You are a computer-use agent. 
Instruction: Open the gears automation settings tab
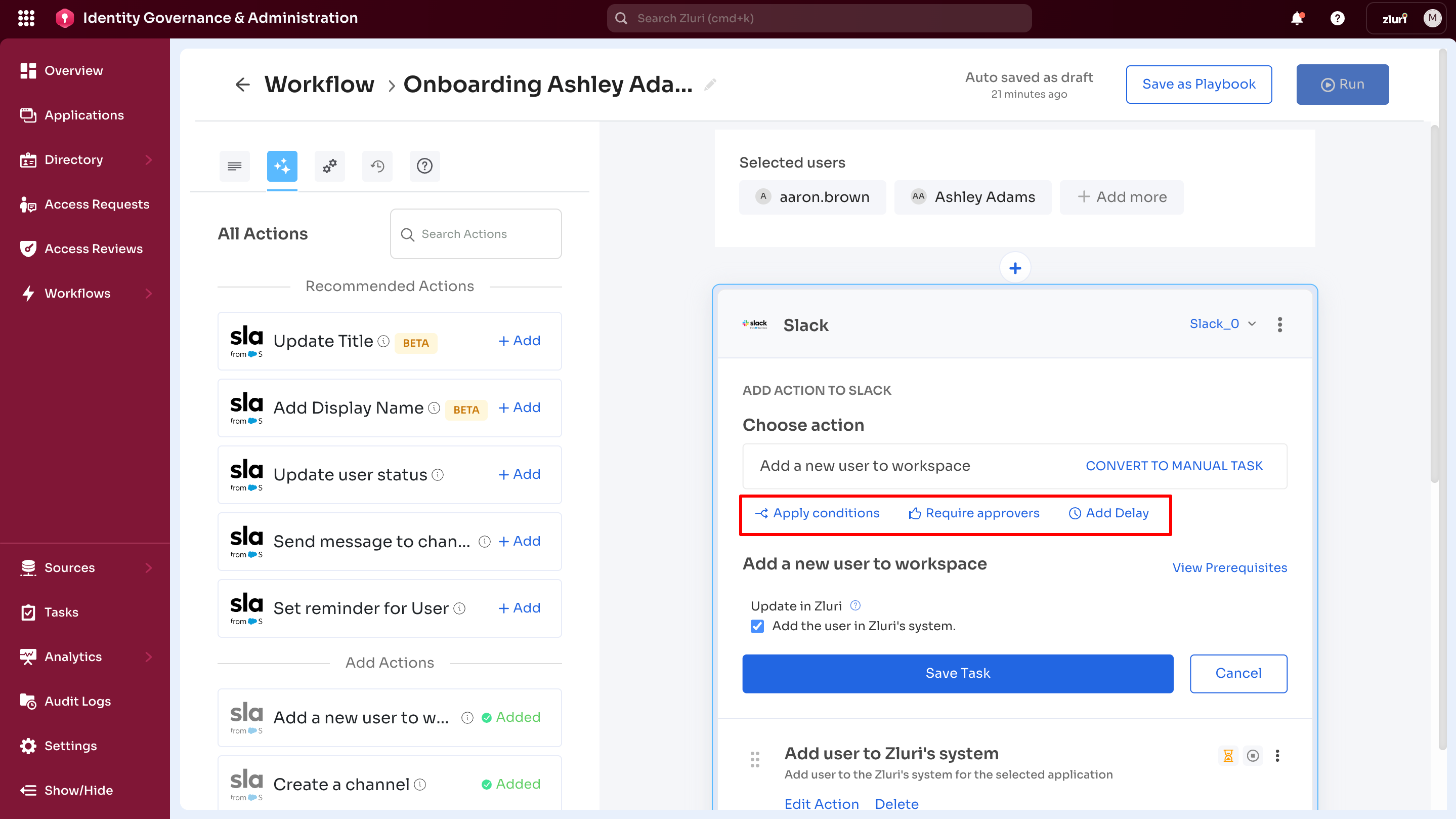click(329, 166)
